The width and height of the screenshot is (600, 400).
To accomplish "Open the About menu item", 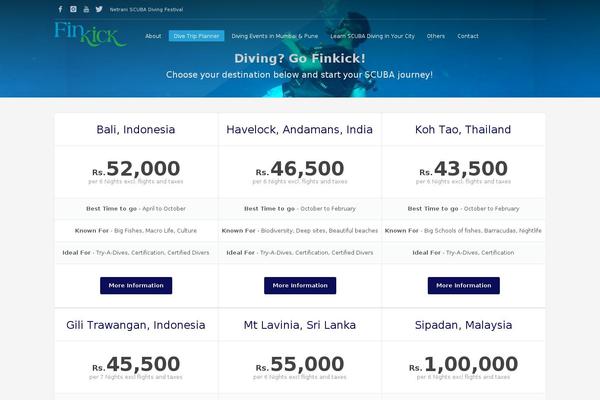I will tap(153, 36).
